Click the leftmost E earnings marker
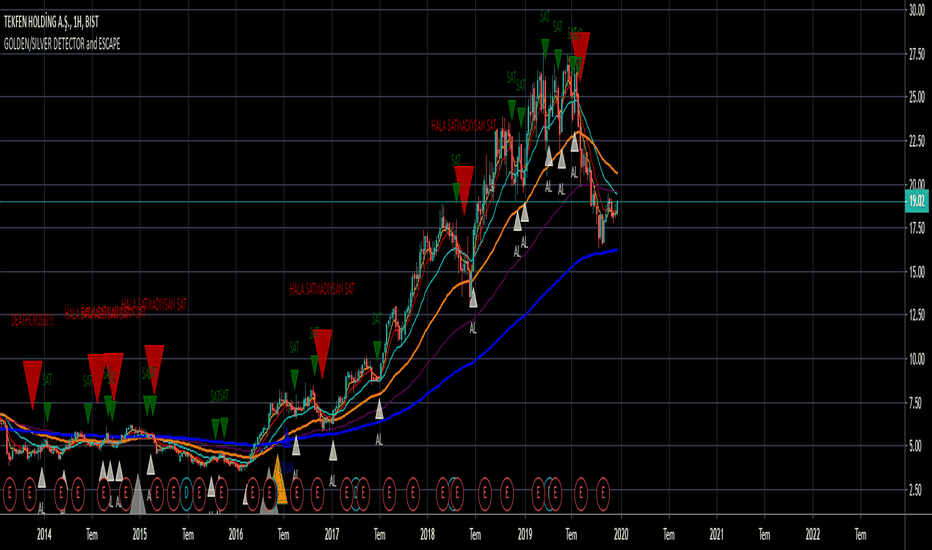 tap(10, 493)
